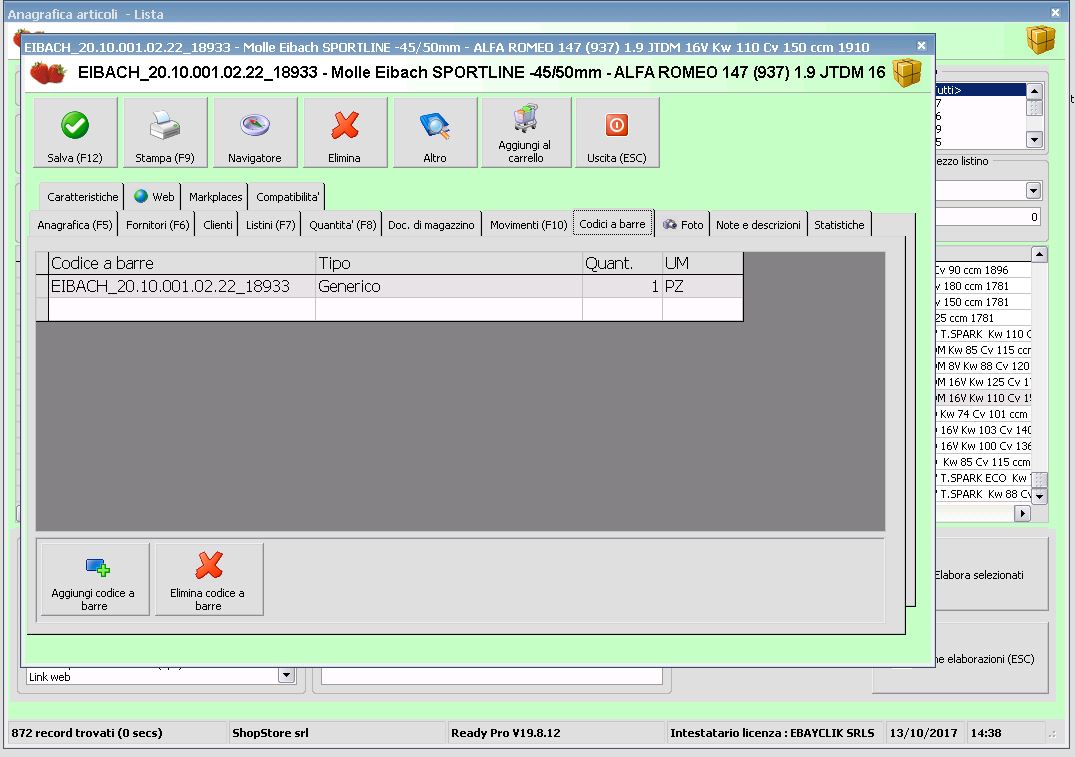Click the text field right of Link web

[x=492, y=676]
